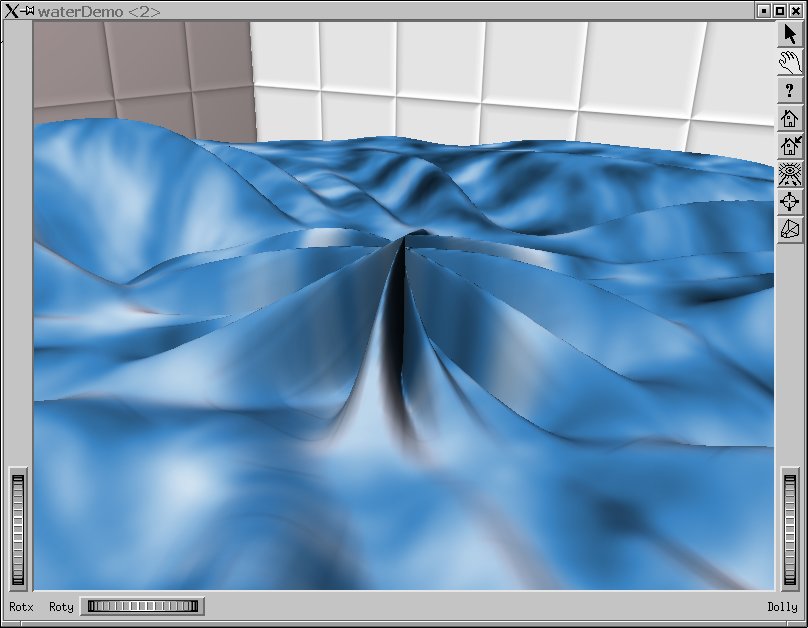Image resolution: width=808 pixels, height=628 pixels.
Task: Select the arrow pick mode tool
Action: pyautogui.click(x=789, y=35)
